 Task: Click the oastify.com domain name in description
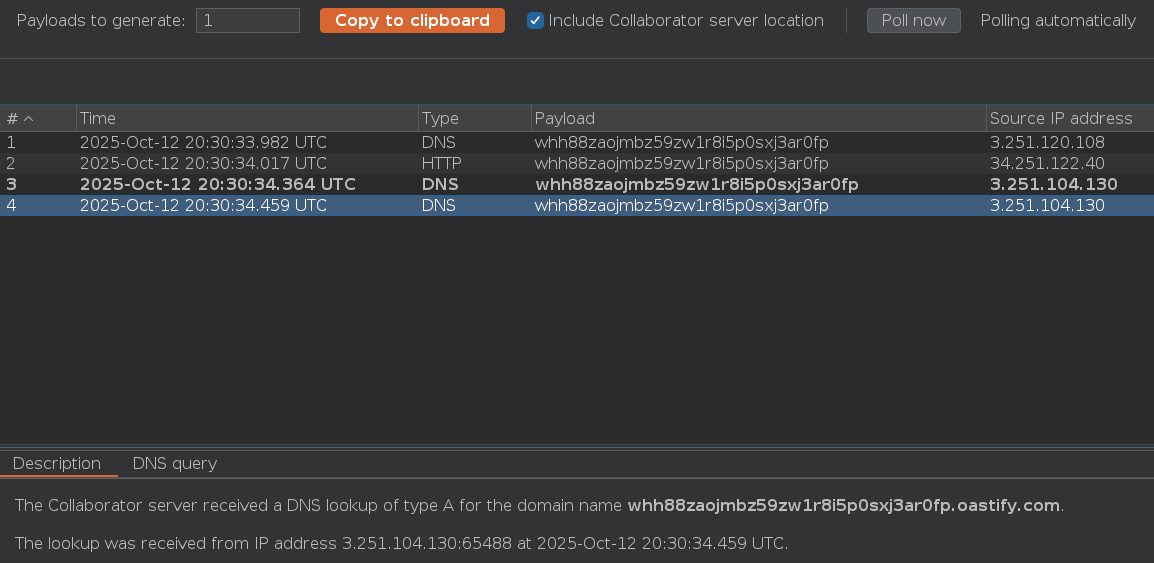(843, 506)
